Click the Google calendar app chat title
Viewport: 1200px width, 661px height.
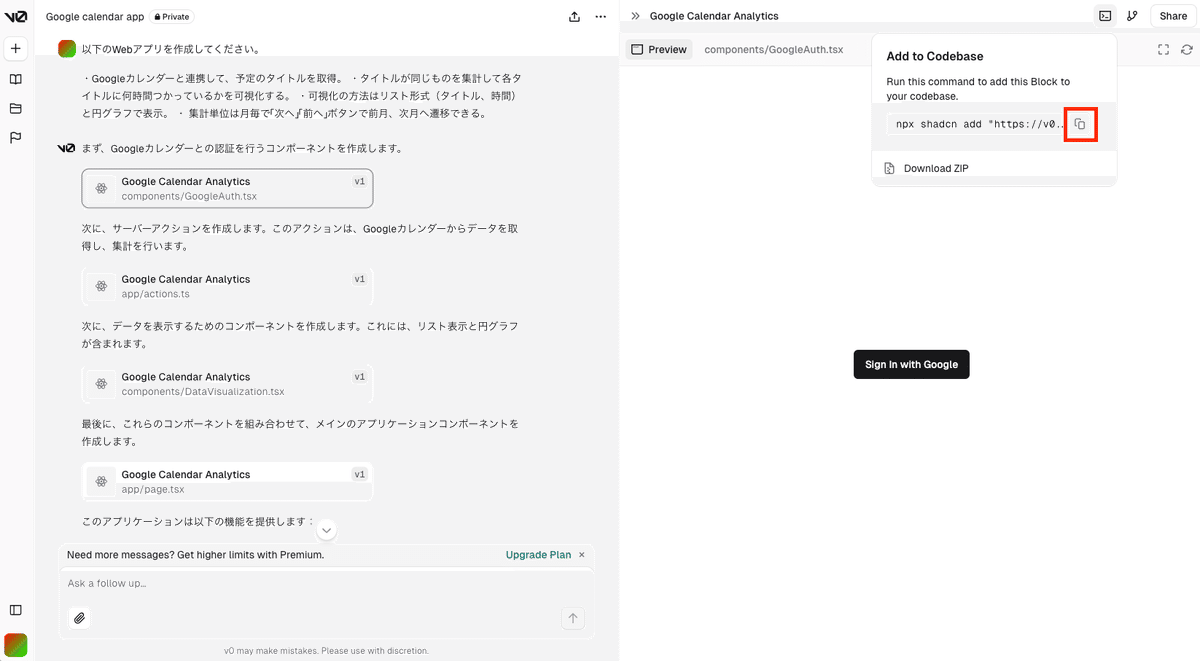95,17
